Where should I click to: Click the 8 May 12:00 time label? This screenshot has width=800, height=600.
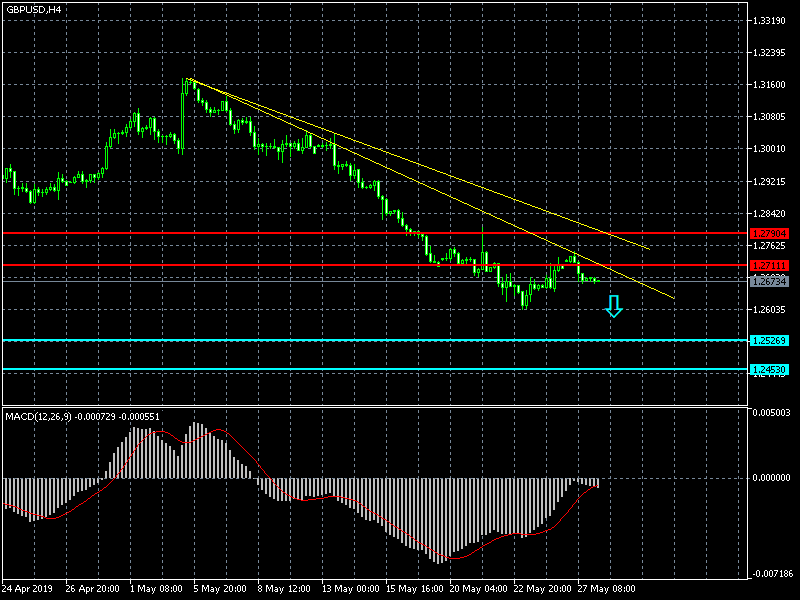[x=284, y=589]
